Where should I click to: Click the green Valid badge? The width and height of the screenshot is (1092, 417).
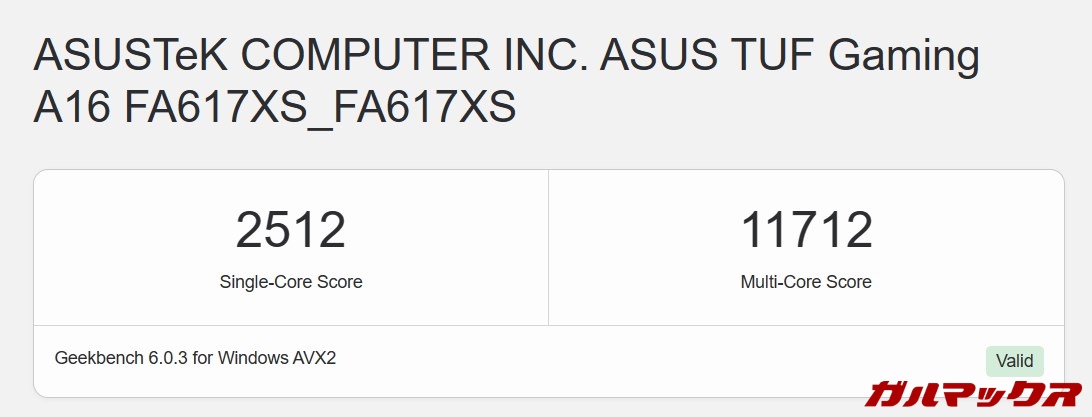(x=1014, y=361)
